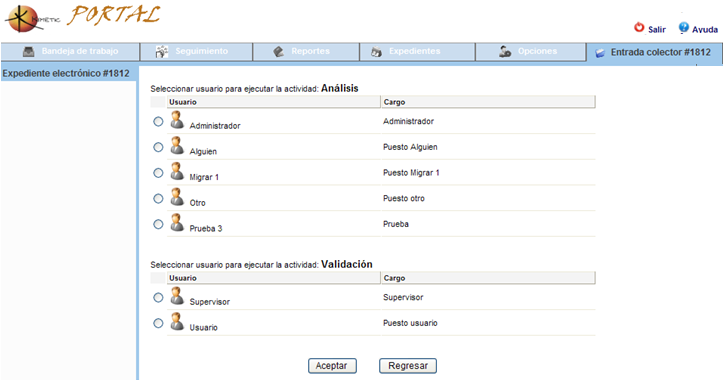Click the Alguien user name
725x380 pixels.
coord(203,152)
